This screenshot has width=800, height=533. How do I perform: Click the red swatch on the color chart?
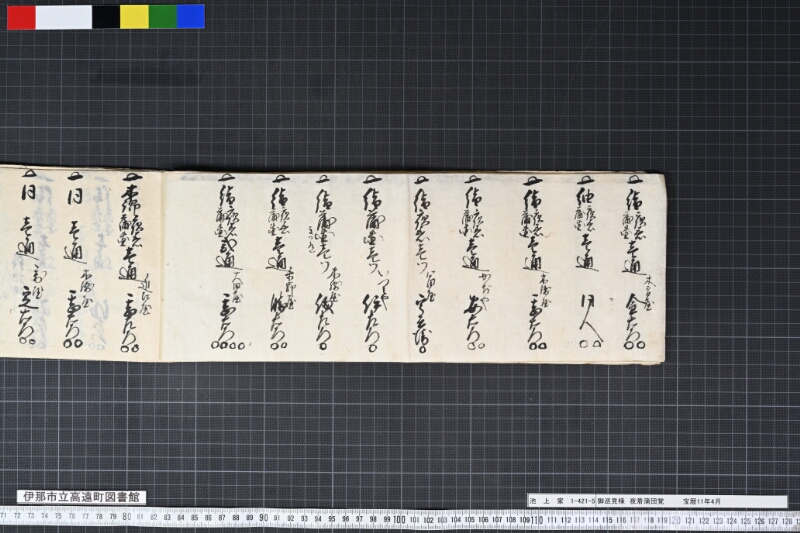tap(21, 17)
